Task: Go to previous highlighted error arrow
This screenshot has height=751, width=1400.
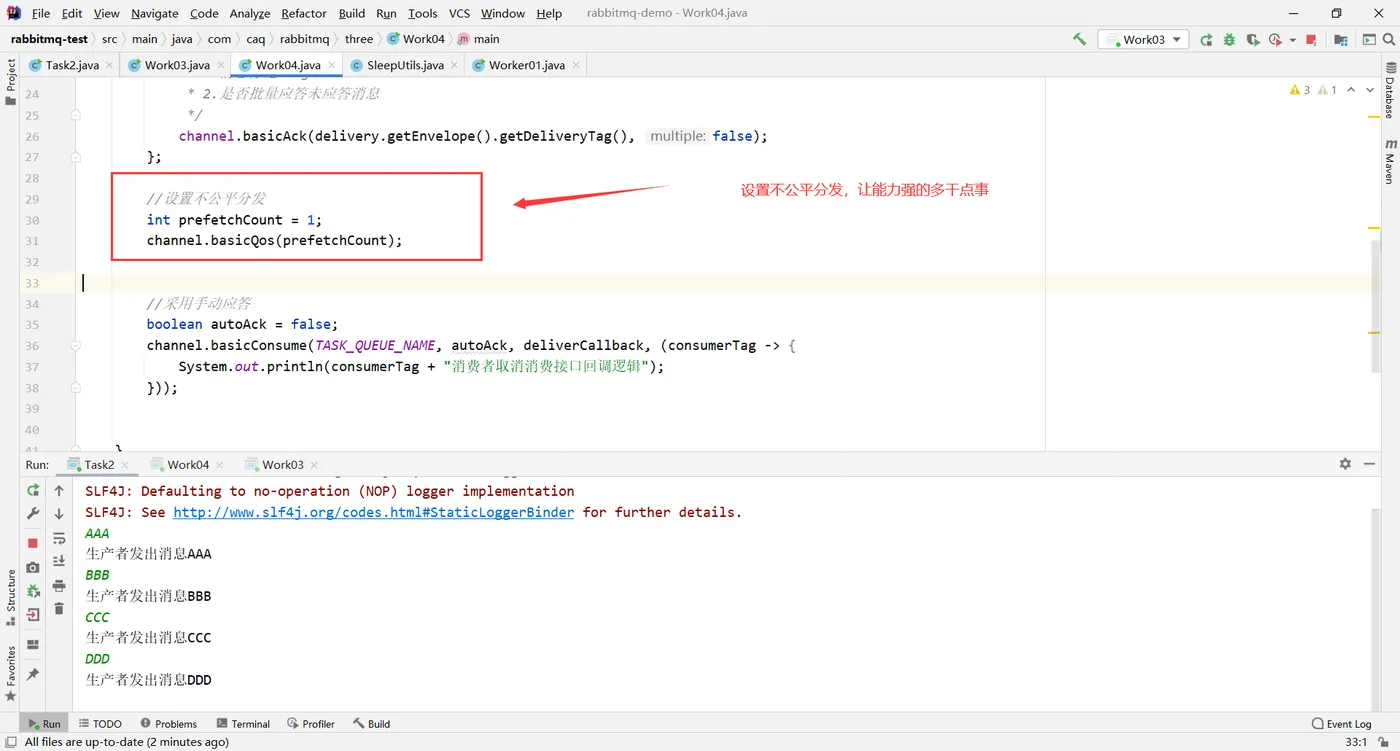Action: (1351, 90)
